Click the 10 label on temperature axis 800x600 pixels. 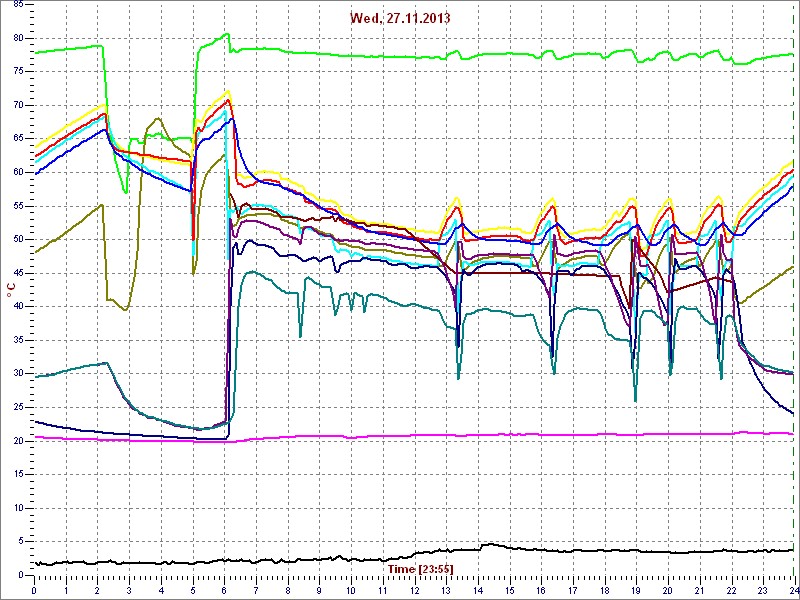click(18, 508)
